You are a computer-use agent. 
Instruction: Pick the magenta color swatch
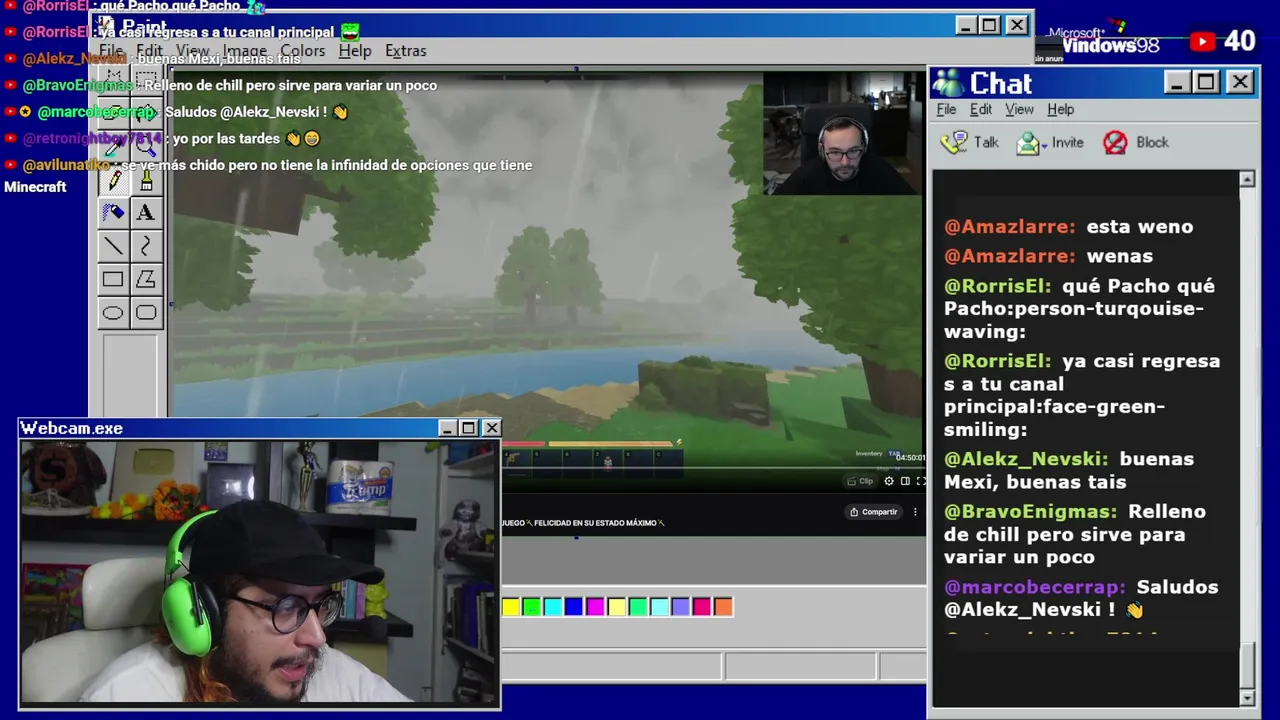click(595, 606)
